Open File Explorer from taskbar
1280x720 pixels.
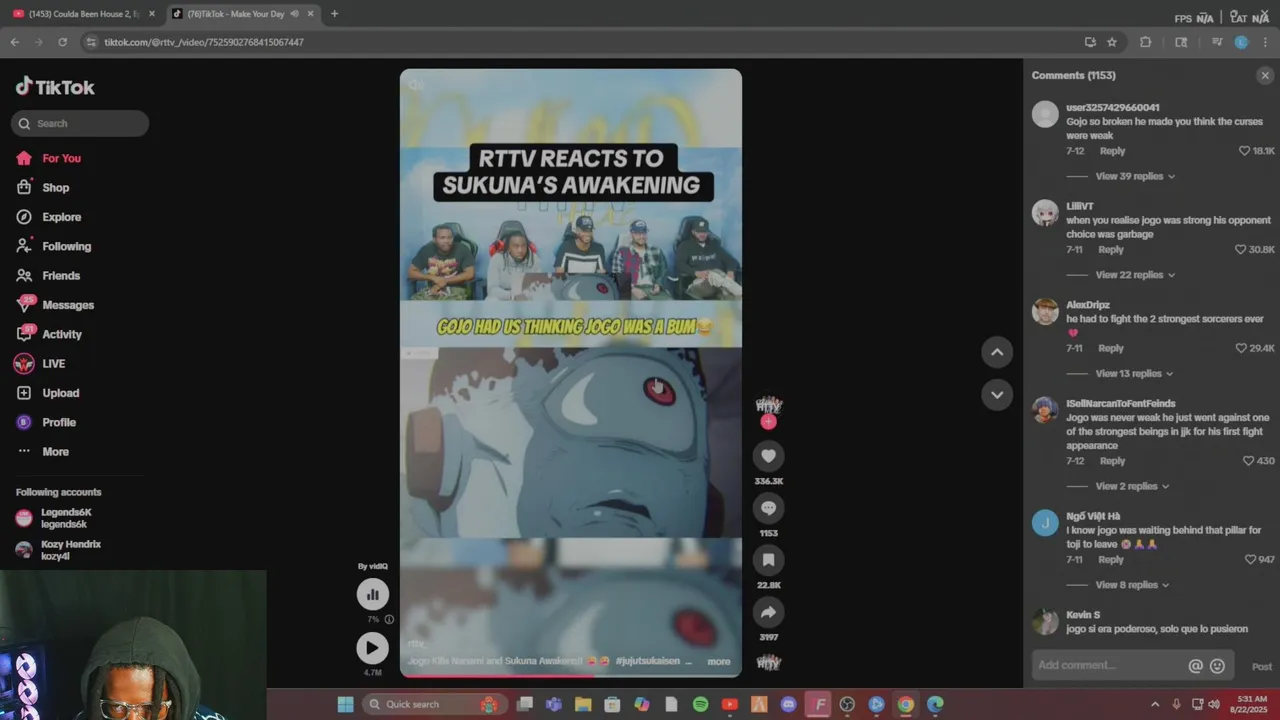pos(583,705)
